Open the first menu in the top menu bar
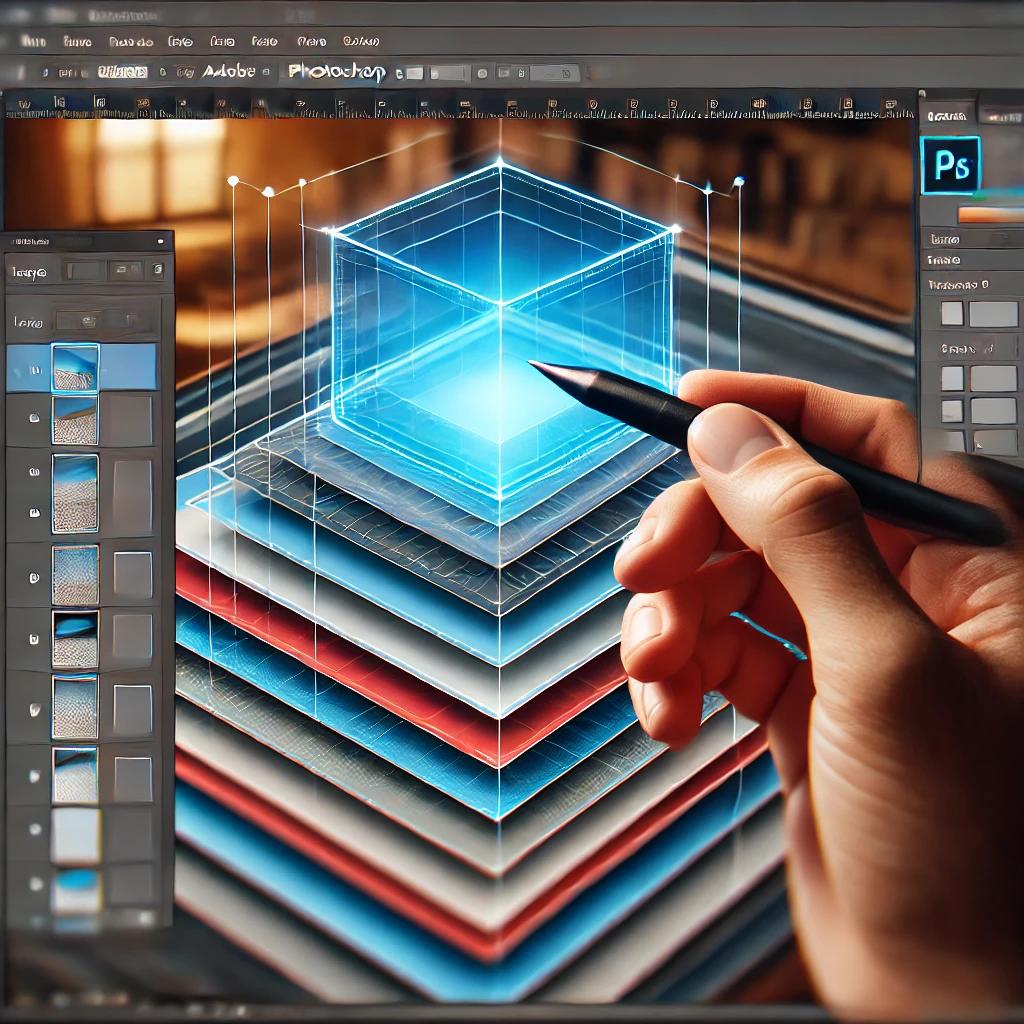 point(33,41)
